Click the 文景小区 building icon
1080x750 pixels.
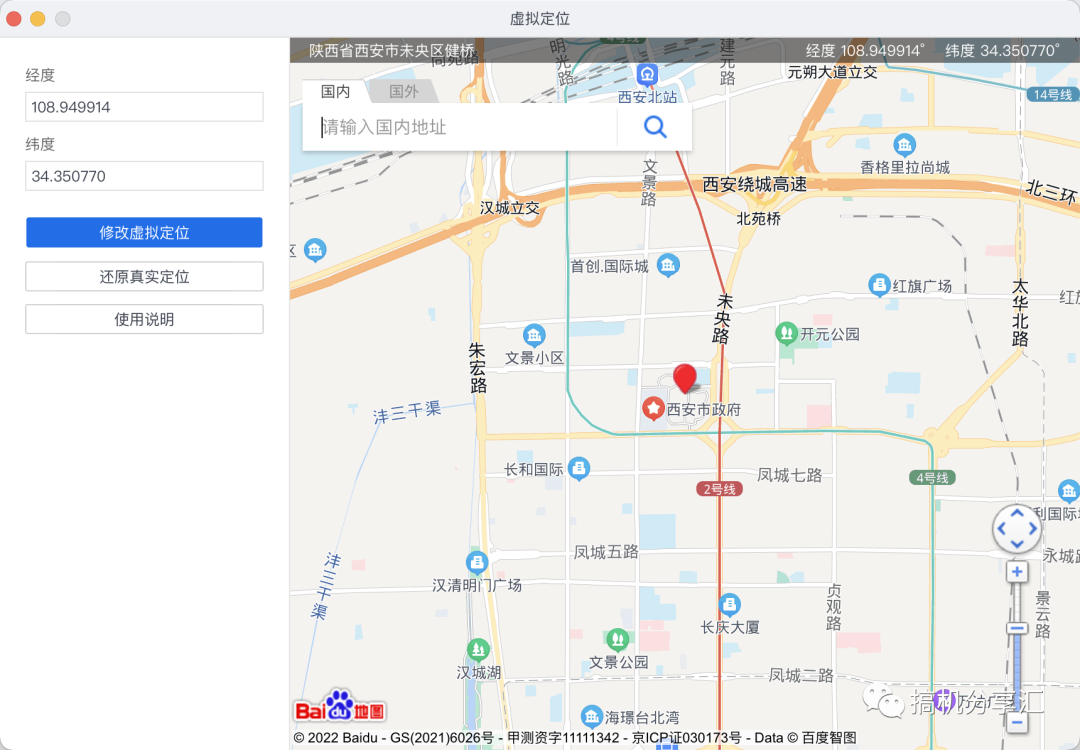534,335
